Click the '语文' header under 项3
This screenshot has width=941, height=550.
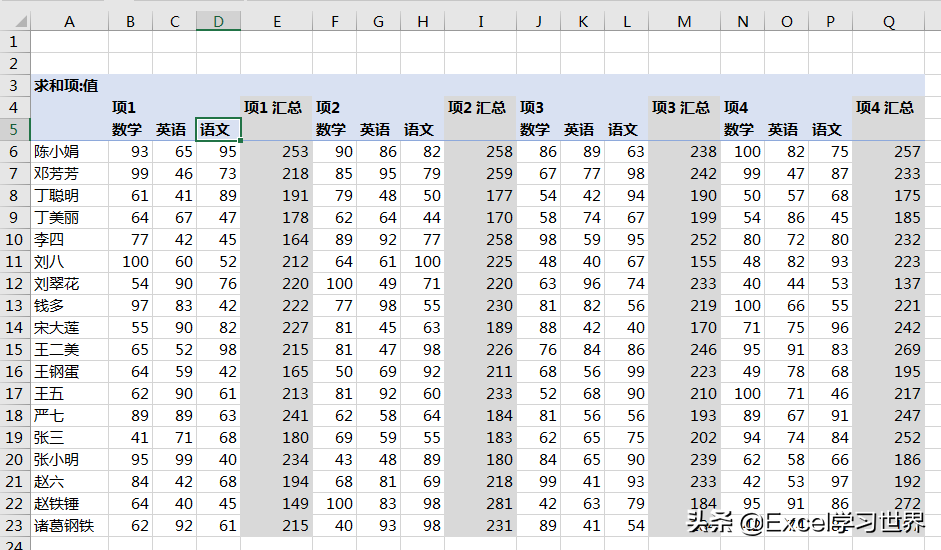pyautogui.click(x=627, y=130)
